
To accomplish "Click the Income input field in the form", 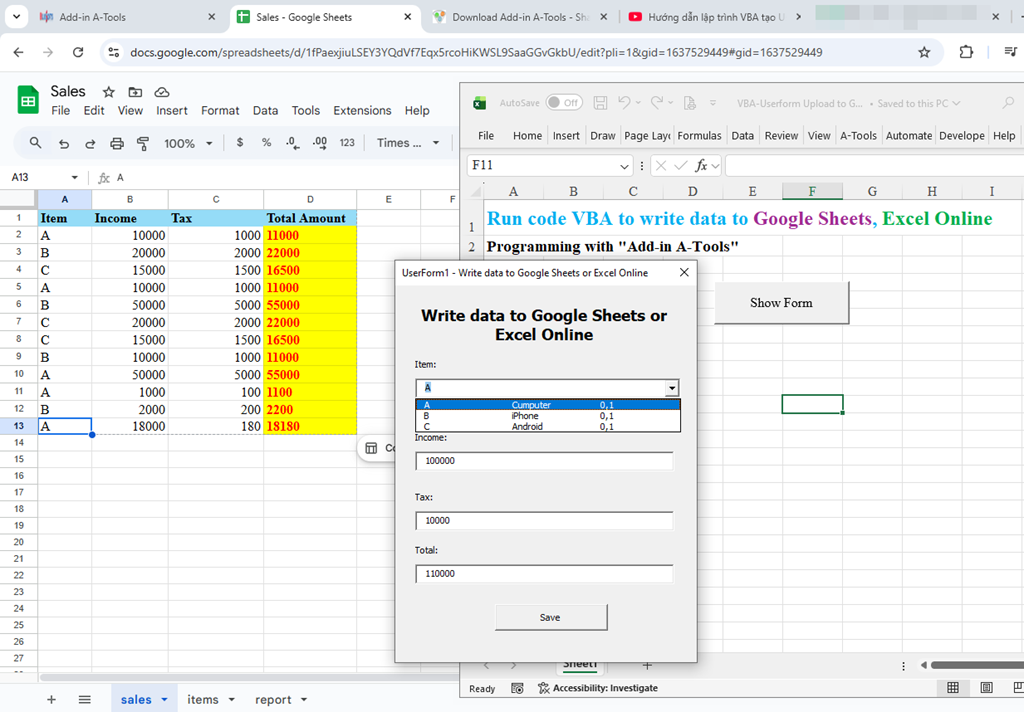I will (x=544, y=461).
